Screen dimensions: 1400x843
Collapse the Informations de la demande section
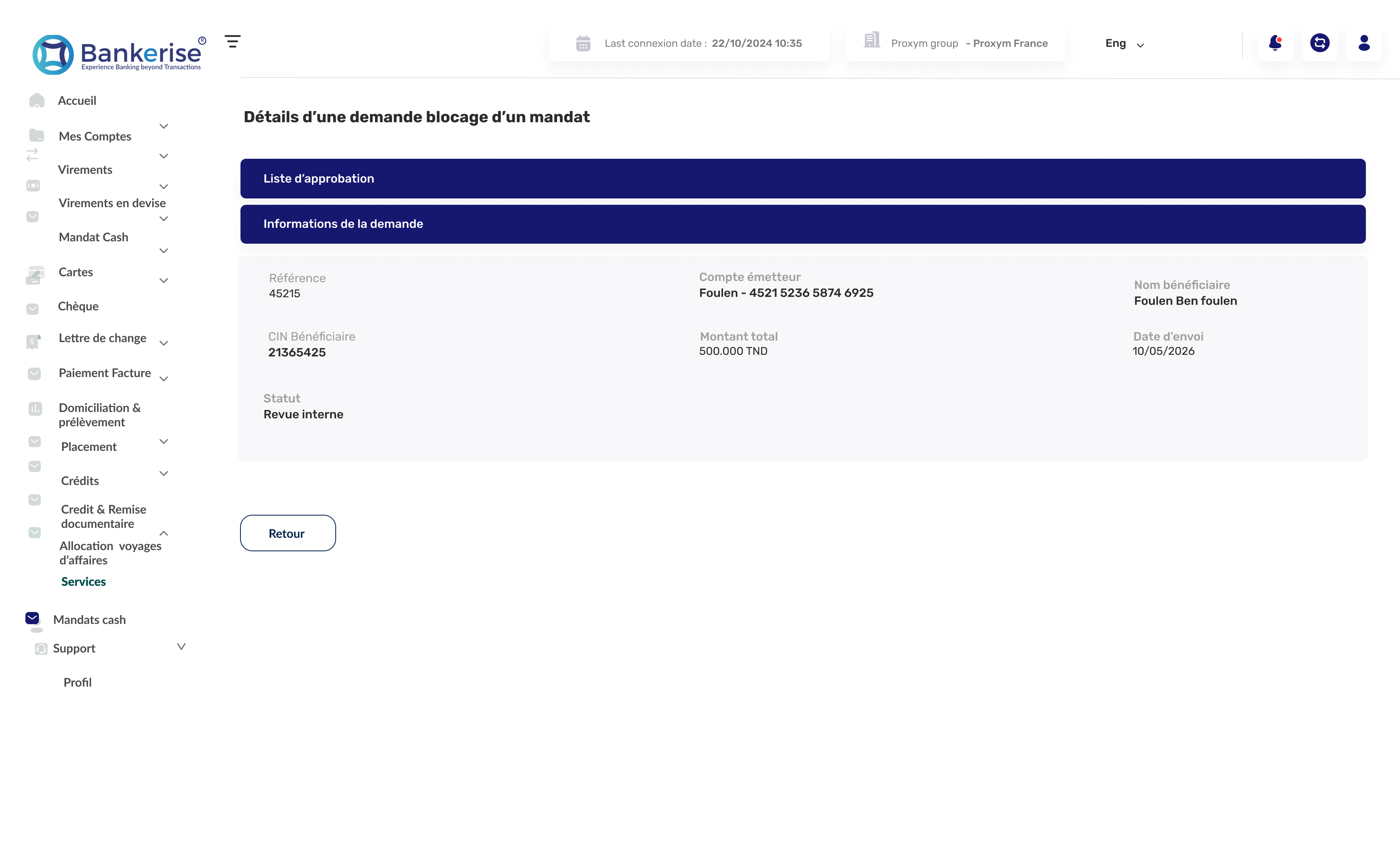pos(802,224)
